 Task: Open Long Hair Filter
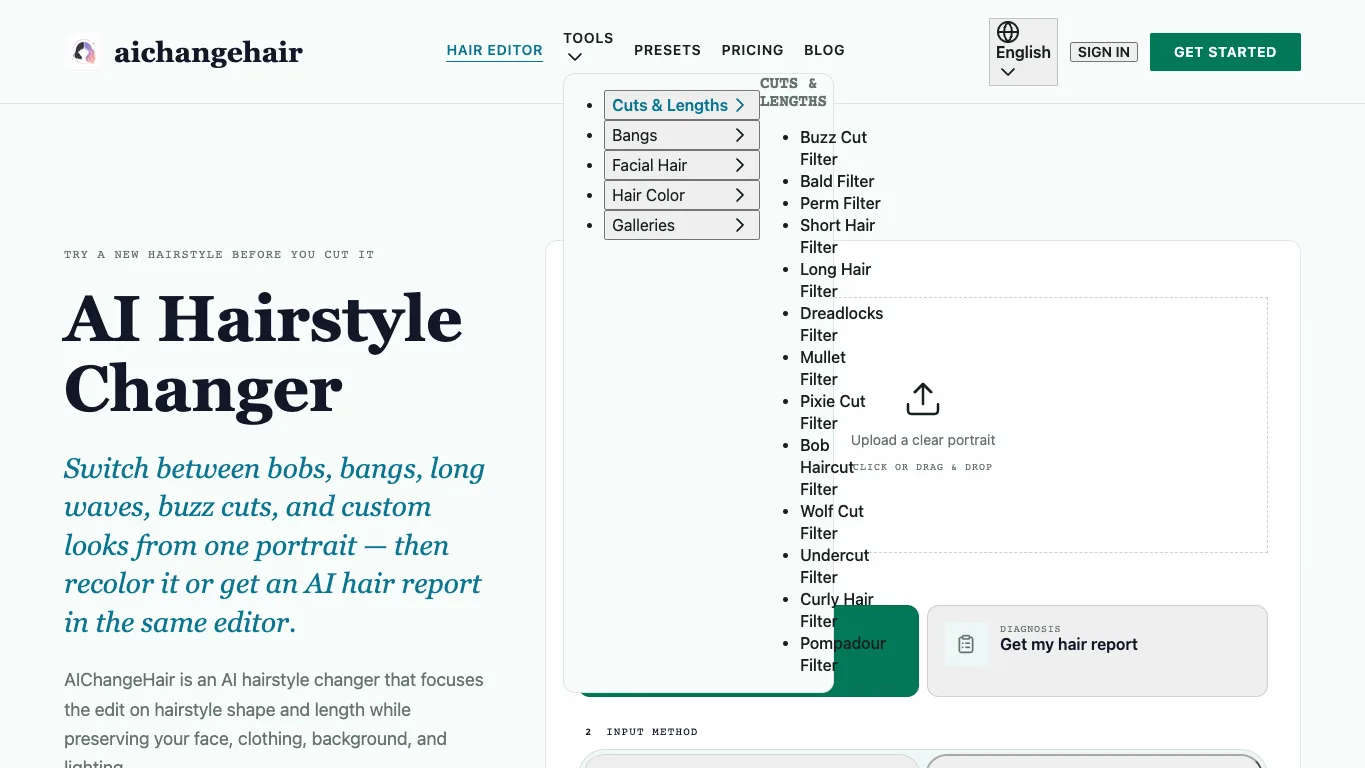tap(835, 280)
